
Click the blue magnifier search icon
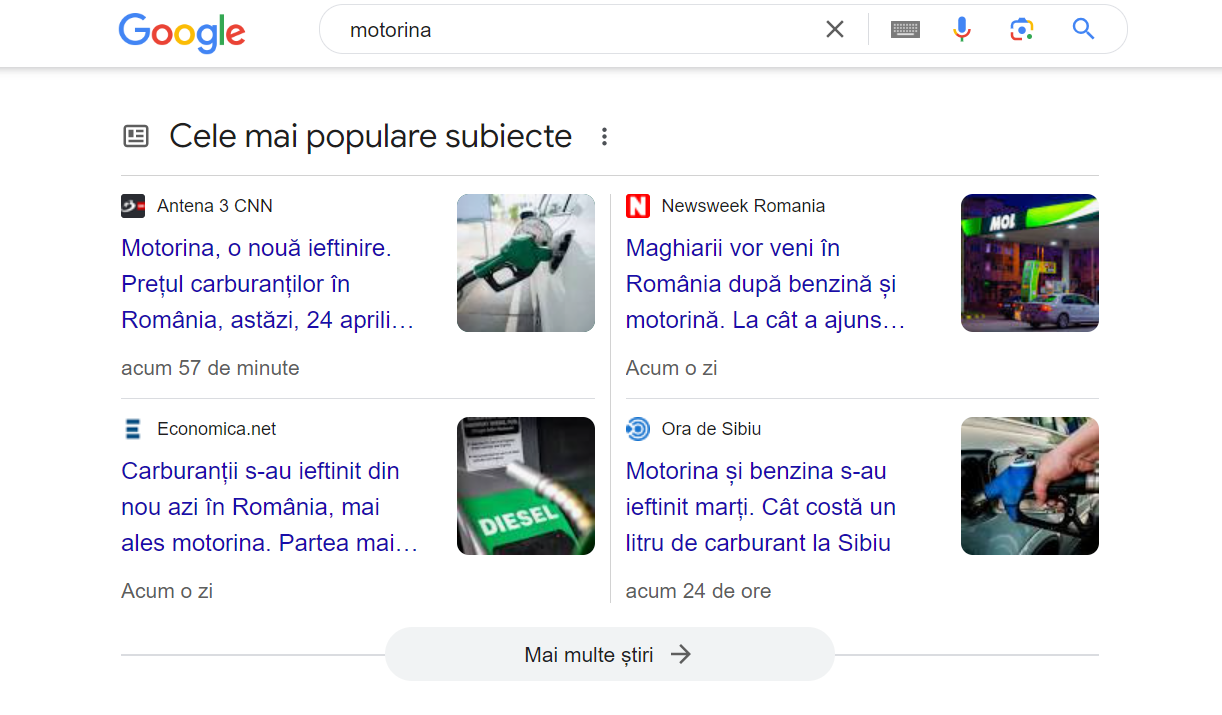click(x=1084, y=29)
